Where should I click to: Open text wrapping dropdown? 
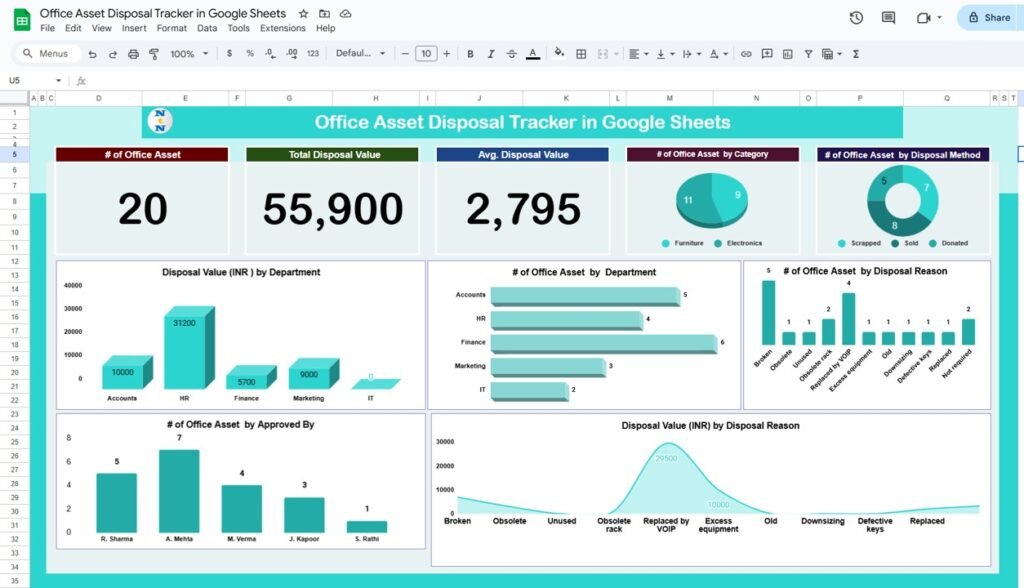pos(692,54)
